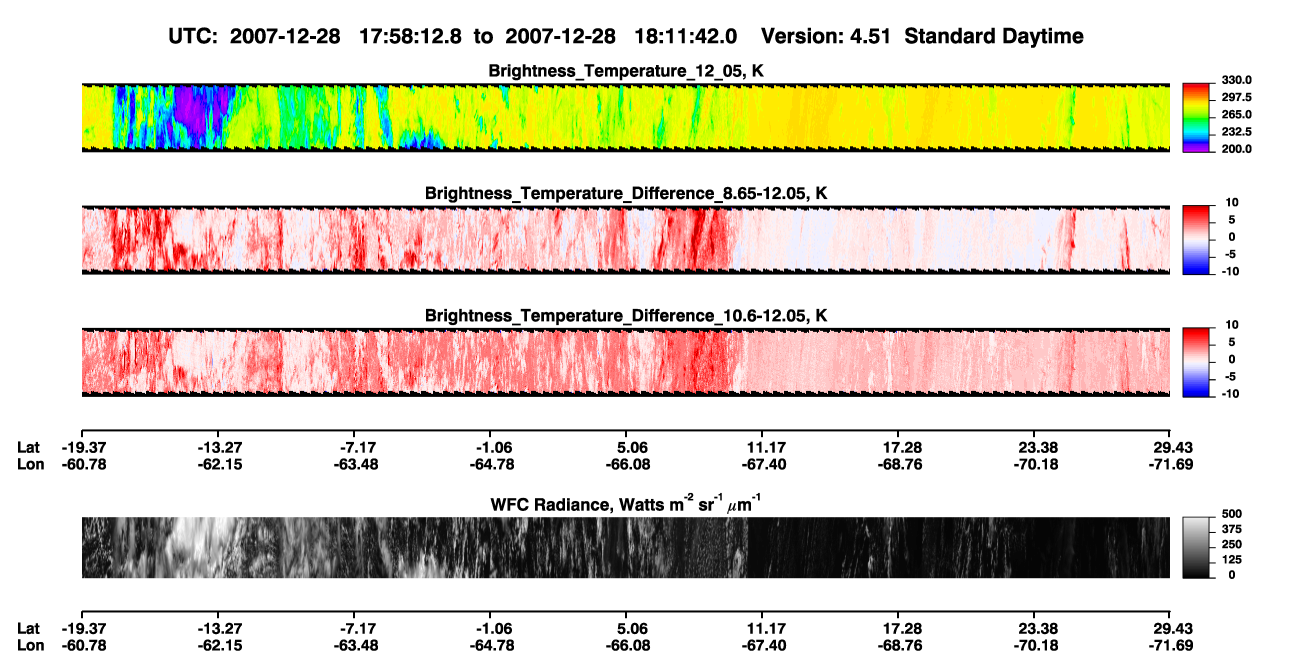1300x667 pixels.
Task: Click the Brightness_Temperature_12_05, K panel title
Action: pyautogui.click(x=626, y=71)
